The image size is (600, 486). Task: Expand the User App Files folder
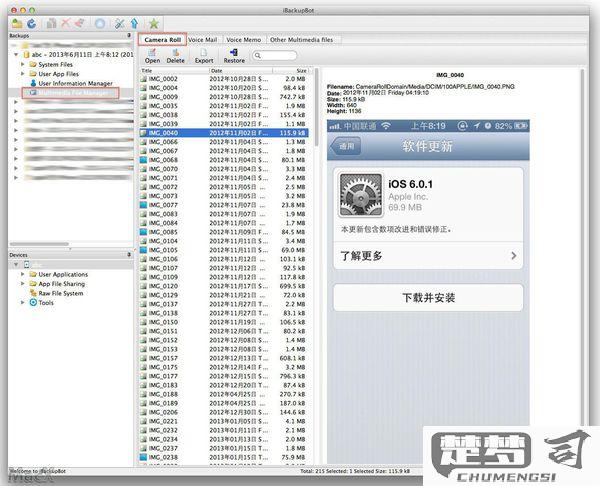click(x=23, y=73)
